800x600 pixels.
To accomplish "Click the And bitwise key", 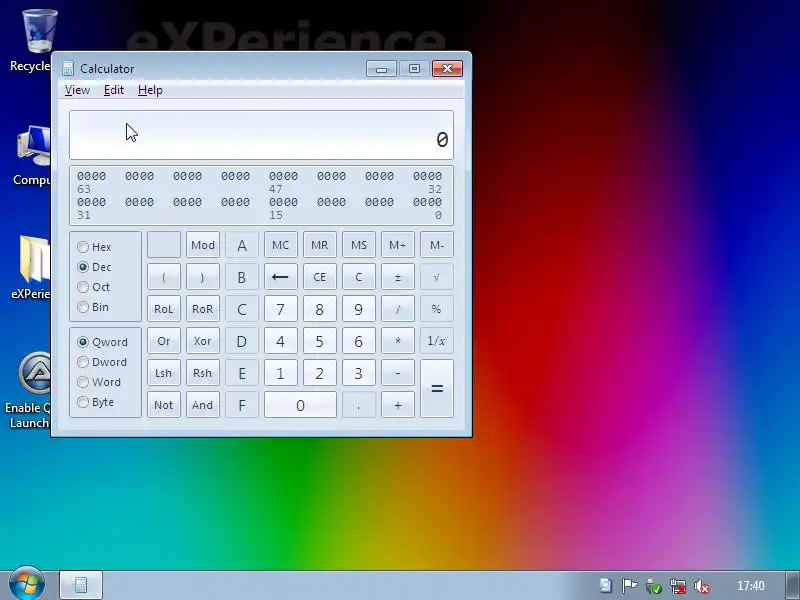I will tap(203, 405).
